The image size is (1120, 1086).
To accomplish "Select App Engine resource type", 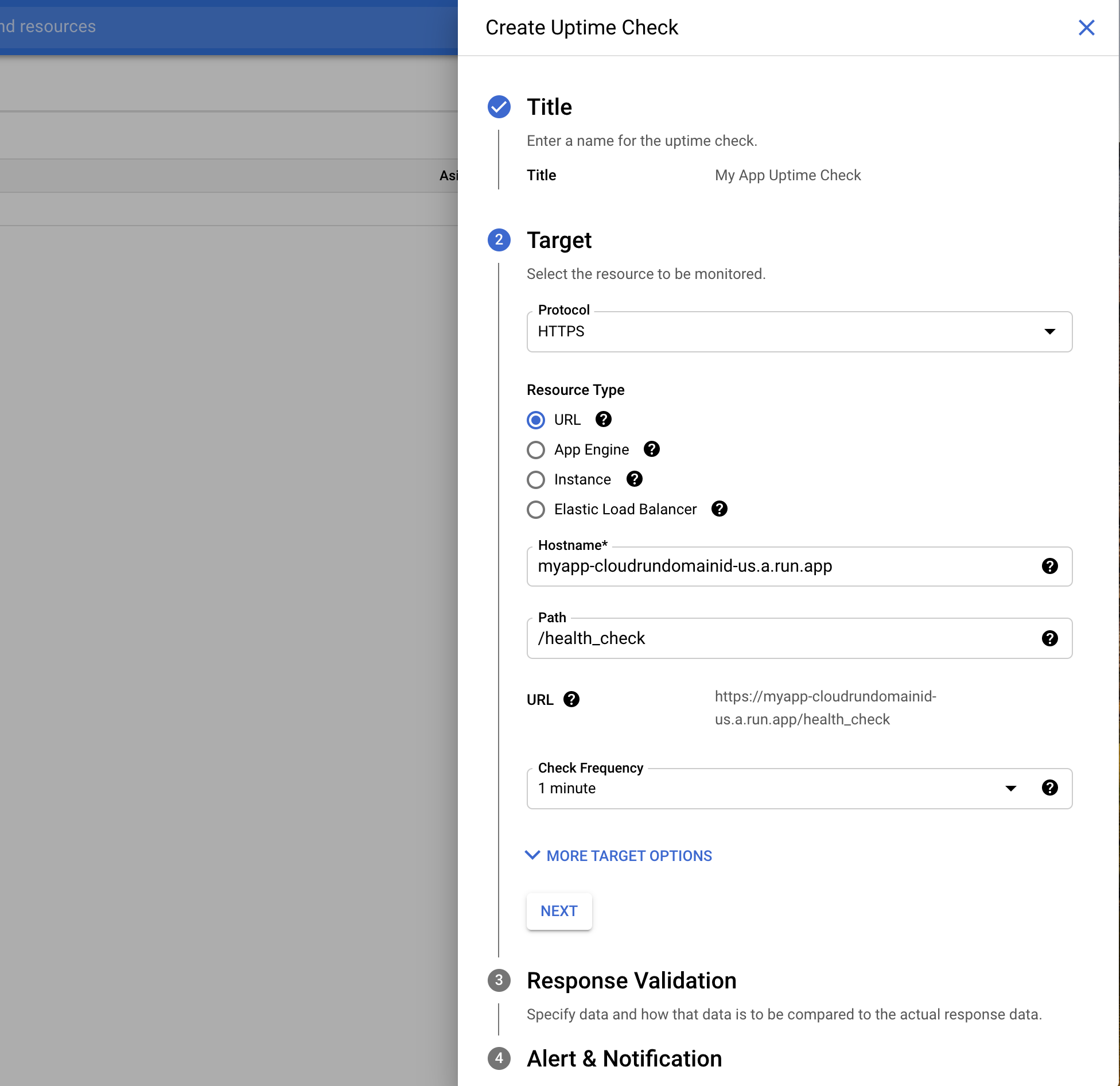I will 536,450.
